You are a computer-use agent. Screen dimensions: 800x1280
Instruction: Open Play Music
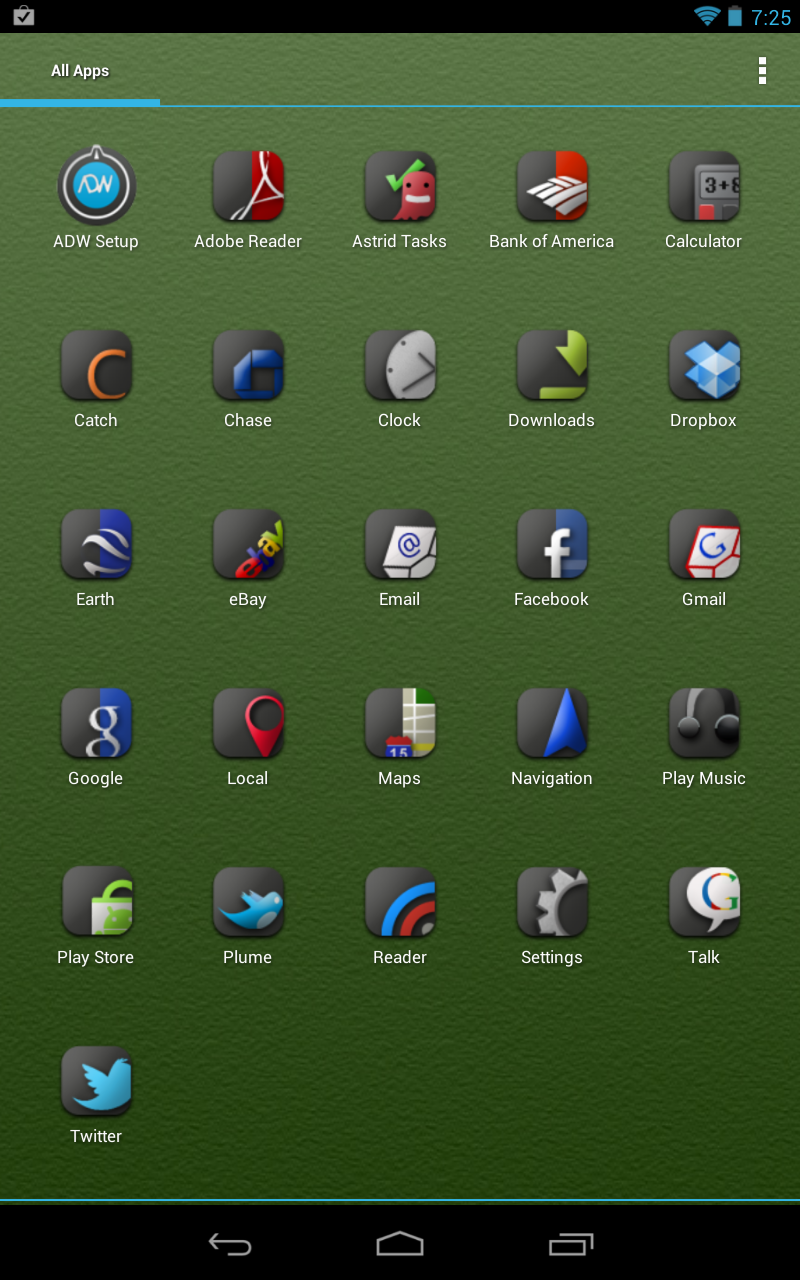[704, 723]
